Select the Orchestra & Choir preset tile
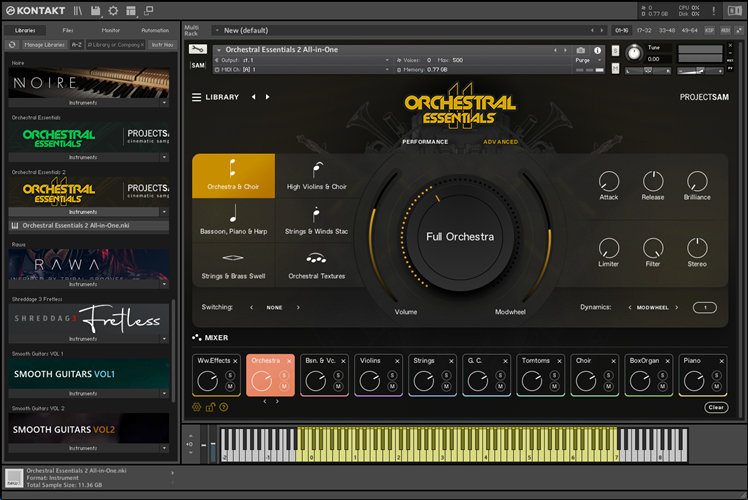This screenshot has width=748, height=500. coord(233,176)
